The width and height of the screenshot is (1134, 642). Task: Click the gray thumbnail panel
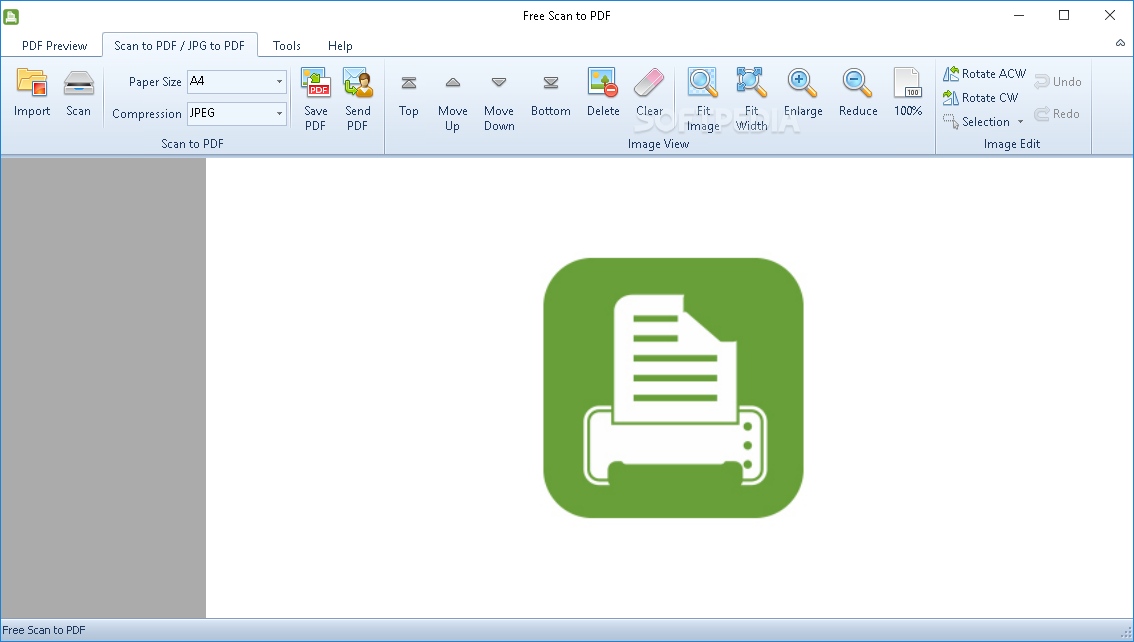(x=103, y=388)
